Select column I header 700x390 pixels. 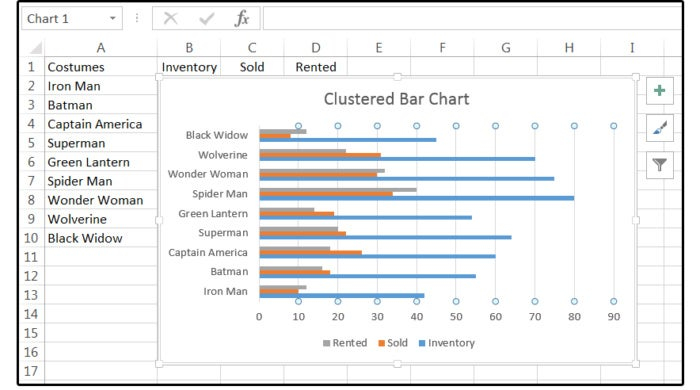tap(632, 48)
